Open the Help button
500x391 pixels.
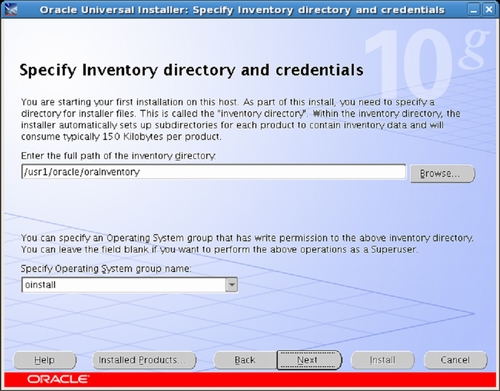(x=44, y=360)
